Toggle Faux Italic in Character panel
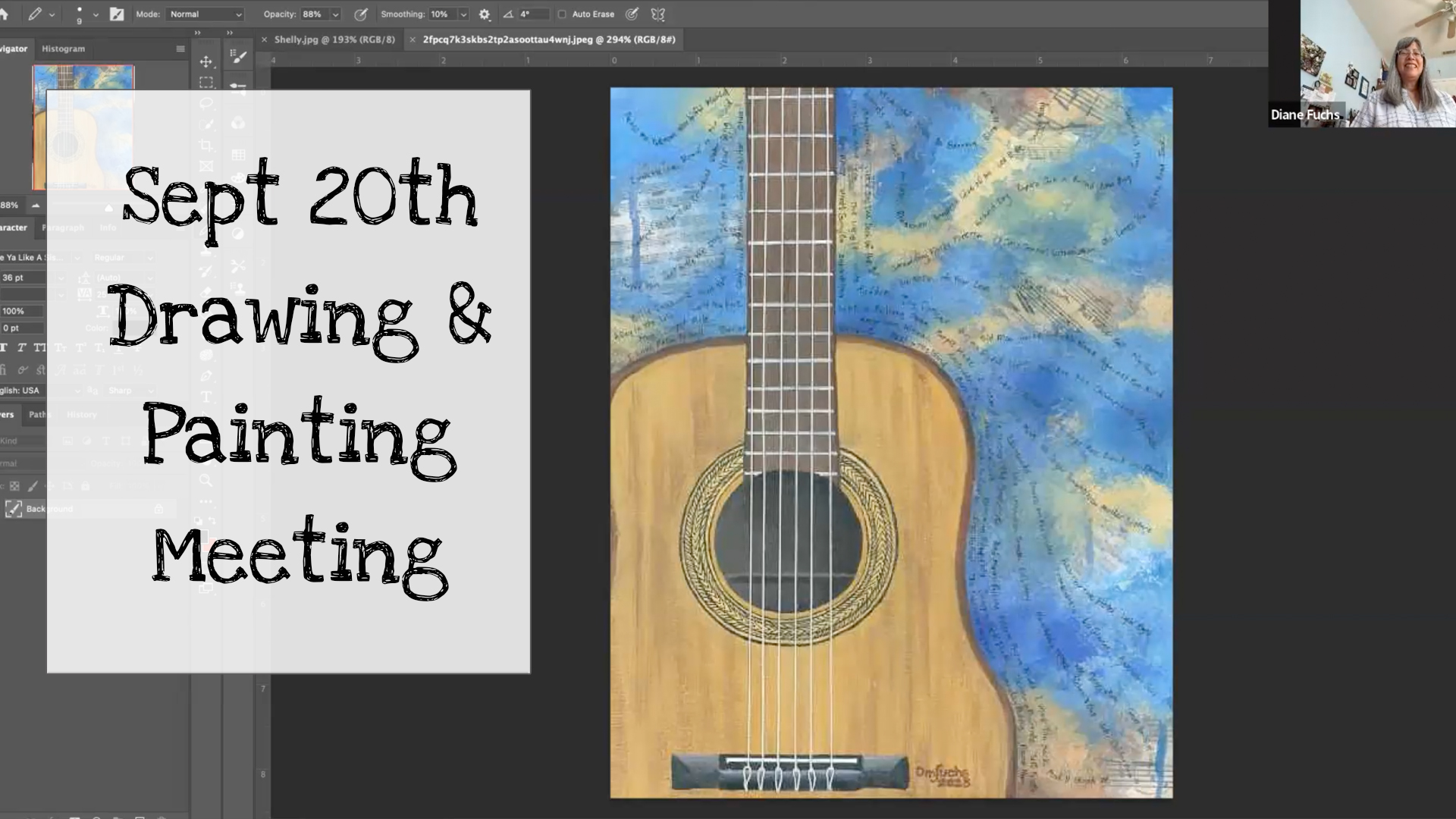Screen dimensions: 1456x819 [x=21, y=347]
